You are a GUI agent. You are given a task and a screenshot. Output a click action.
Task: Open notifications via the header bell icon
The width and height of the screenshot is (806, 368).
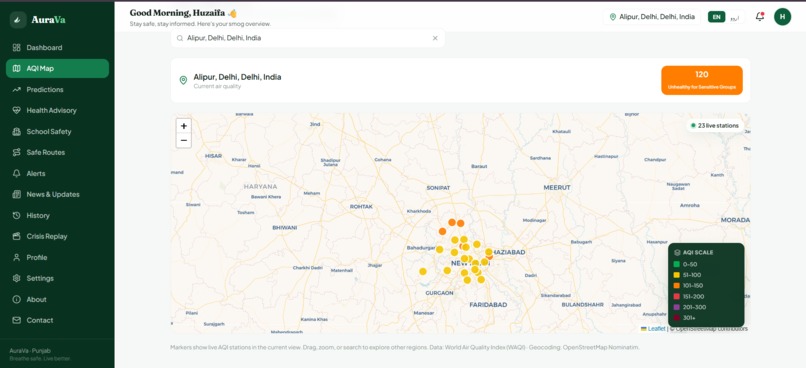[x=759, y=16]
